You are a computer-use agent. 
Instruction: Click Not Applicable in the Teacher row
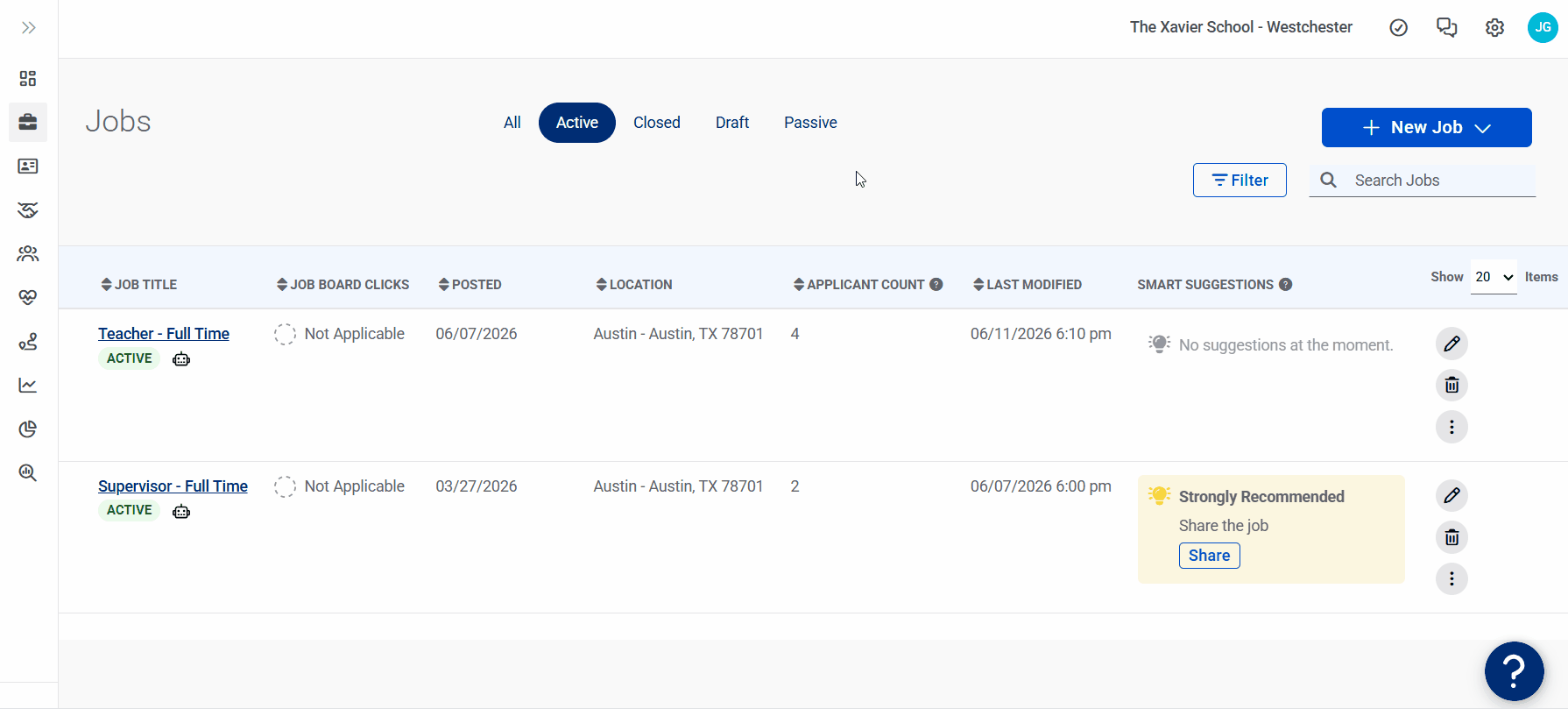(354, 334)
